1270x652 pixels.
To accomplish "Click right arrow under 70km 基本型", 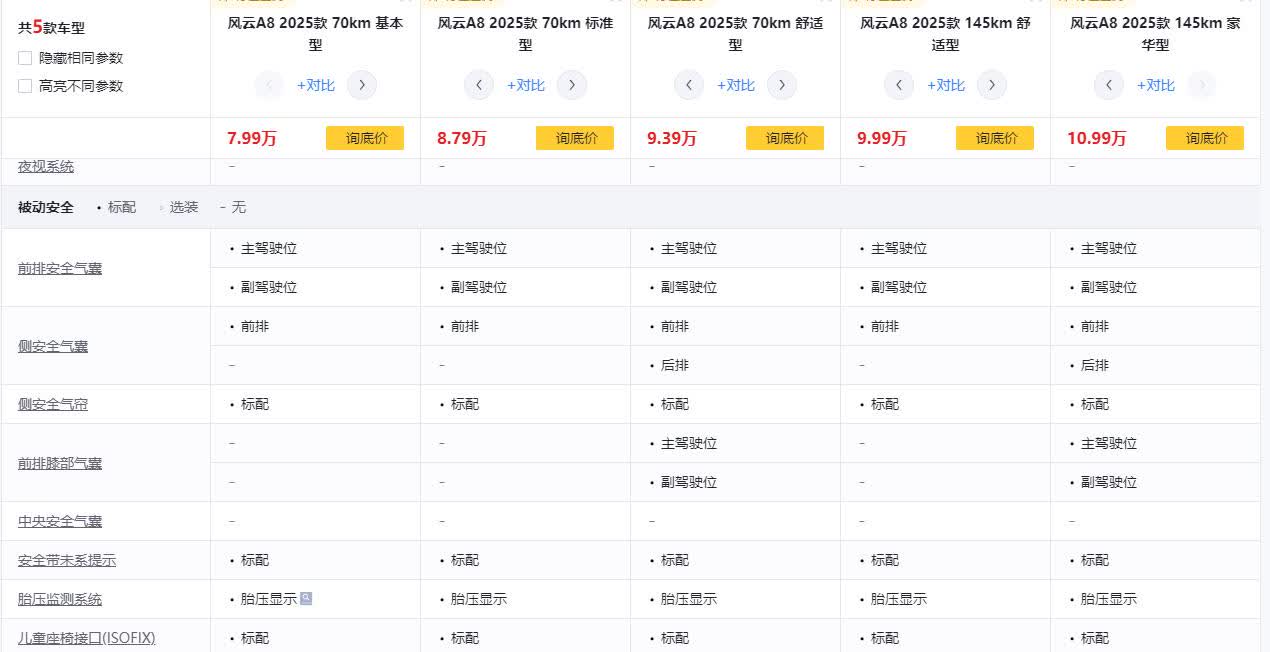I will (x=362, y=85).
